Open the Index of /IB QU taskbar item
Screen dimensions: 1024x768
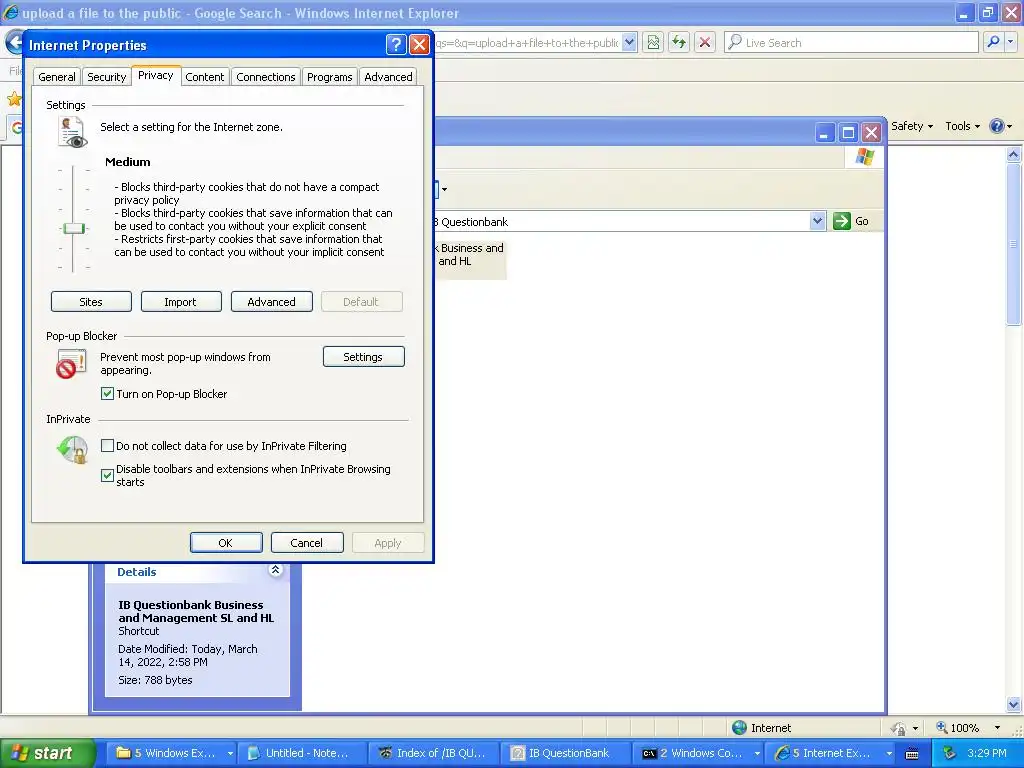(x=434, y=753)
